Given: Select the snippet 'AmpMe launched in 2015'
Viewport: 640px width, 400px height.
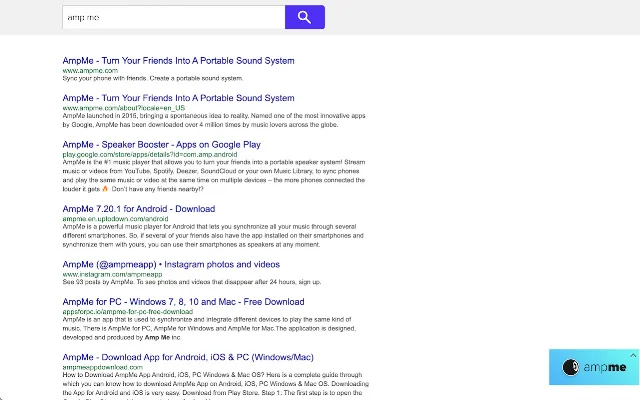Looking at the screenshot, I should point(214,120).
